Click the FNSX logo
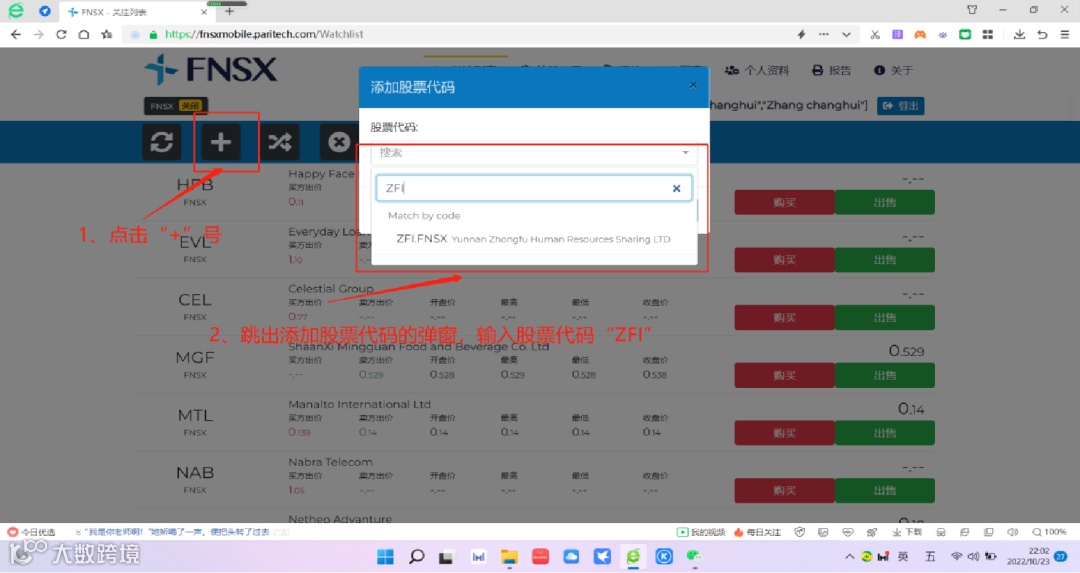Screen dimensions: 1080x573 click(211, 70)
